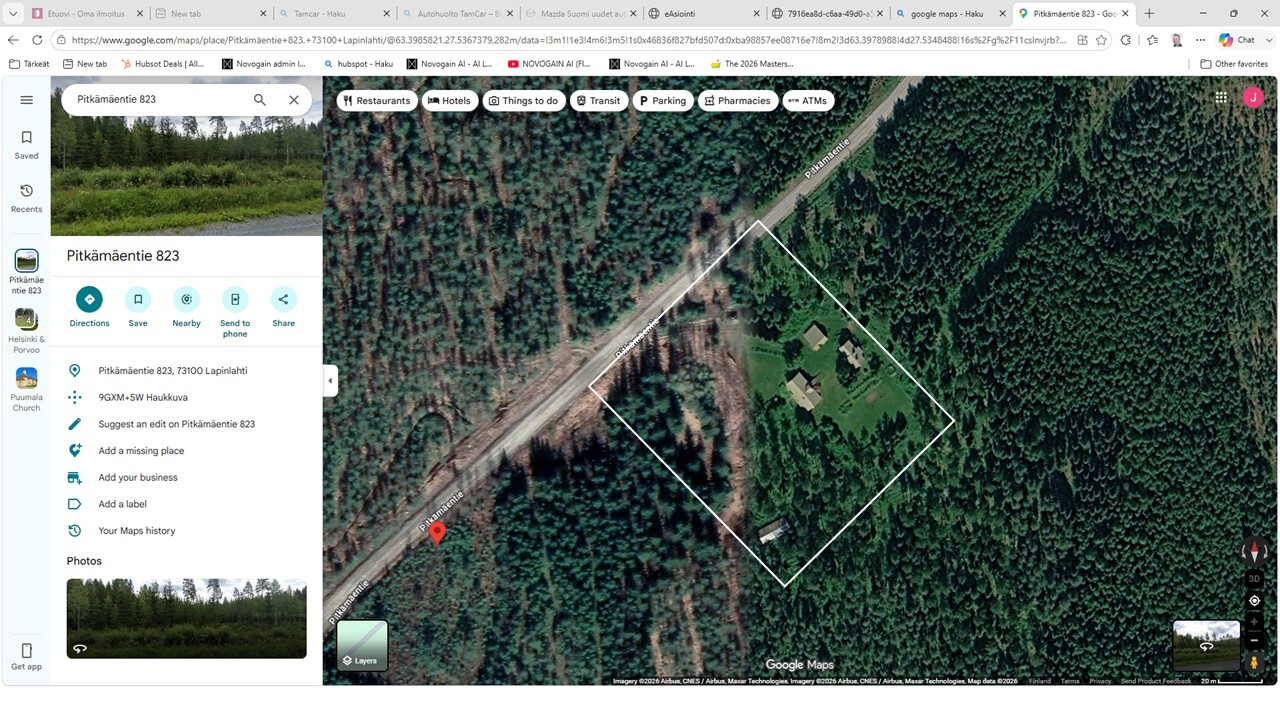Open the street view photo under Photos
Image resolution: width=1280 pixels, height=720 pixels.
[x=186, y=618]
